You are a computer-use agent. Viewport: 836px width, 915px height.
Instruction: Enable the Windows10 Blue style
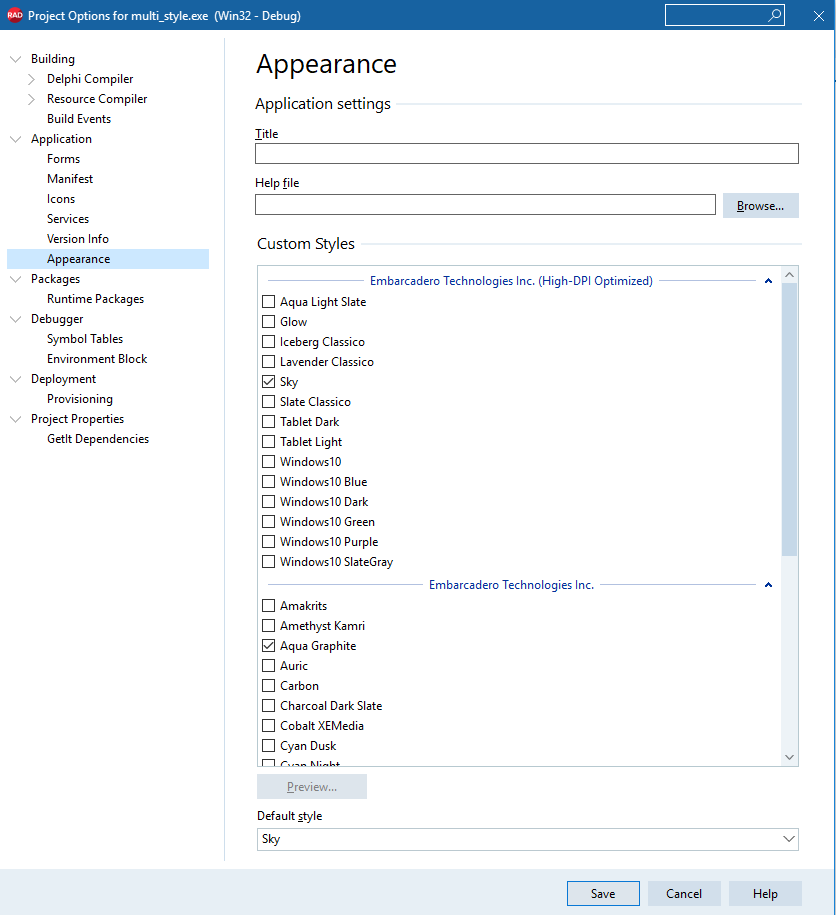(x=268, y=481)
